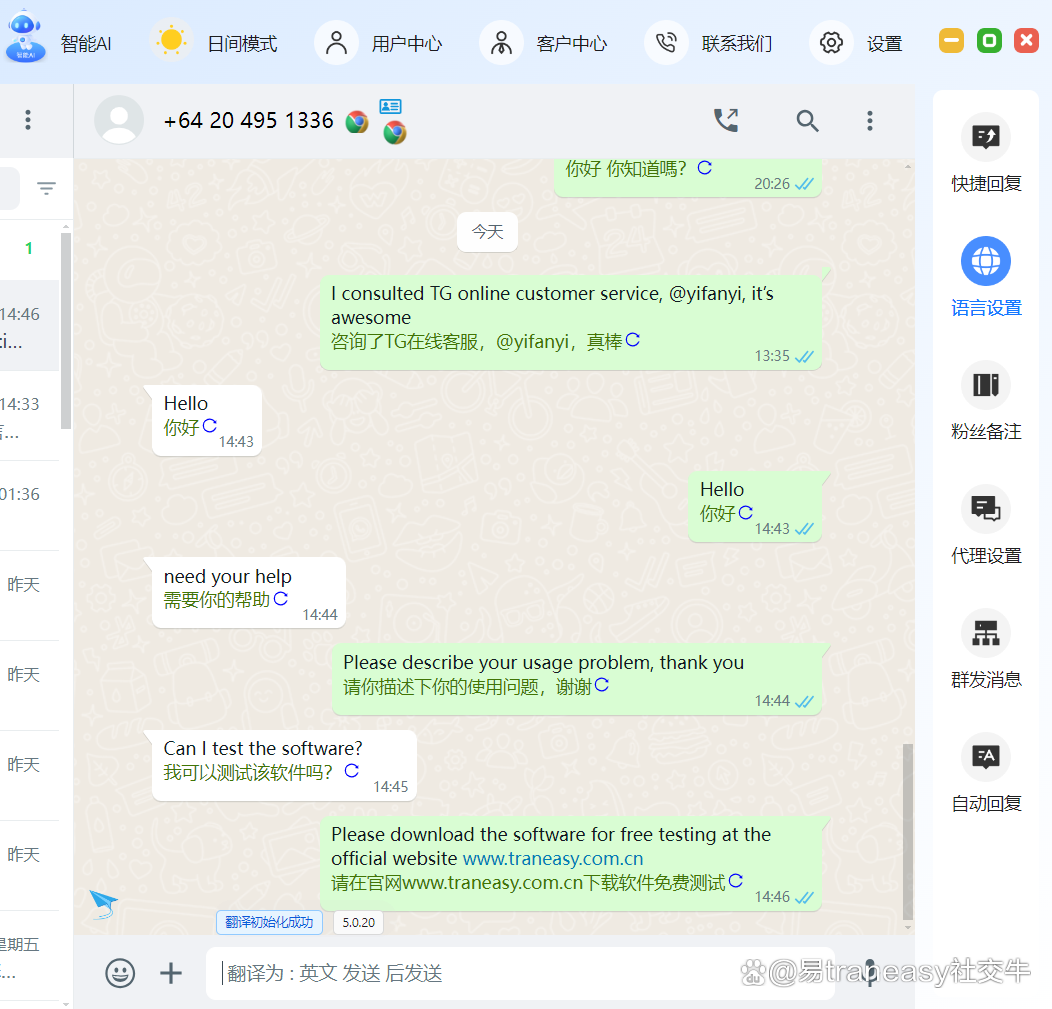Click the 'need your help' message

coord(249,592)
